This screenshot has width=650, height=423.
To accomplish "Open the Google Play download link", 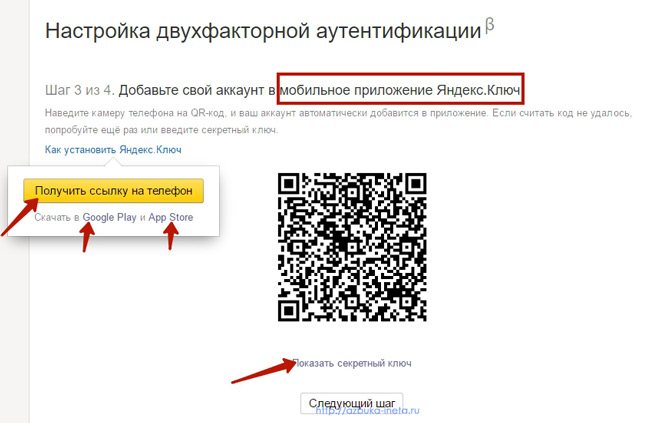I will click(109, 217).
